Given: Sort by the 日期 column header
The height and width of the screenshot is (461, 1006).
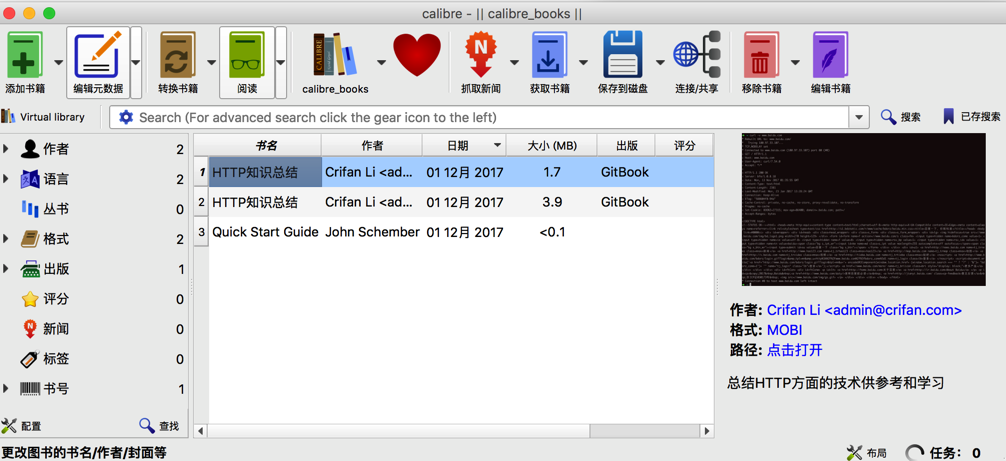Looking at the screenshot, I should pos(464,146).
